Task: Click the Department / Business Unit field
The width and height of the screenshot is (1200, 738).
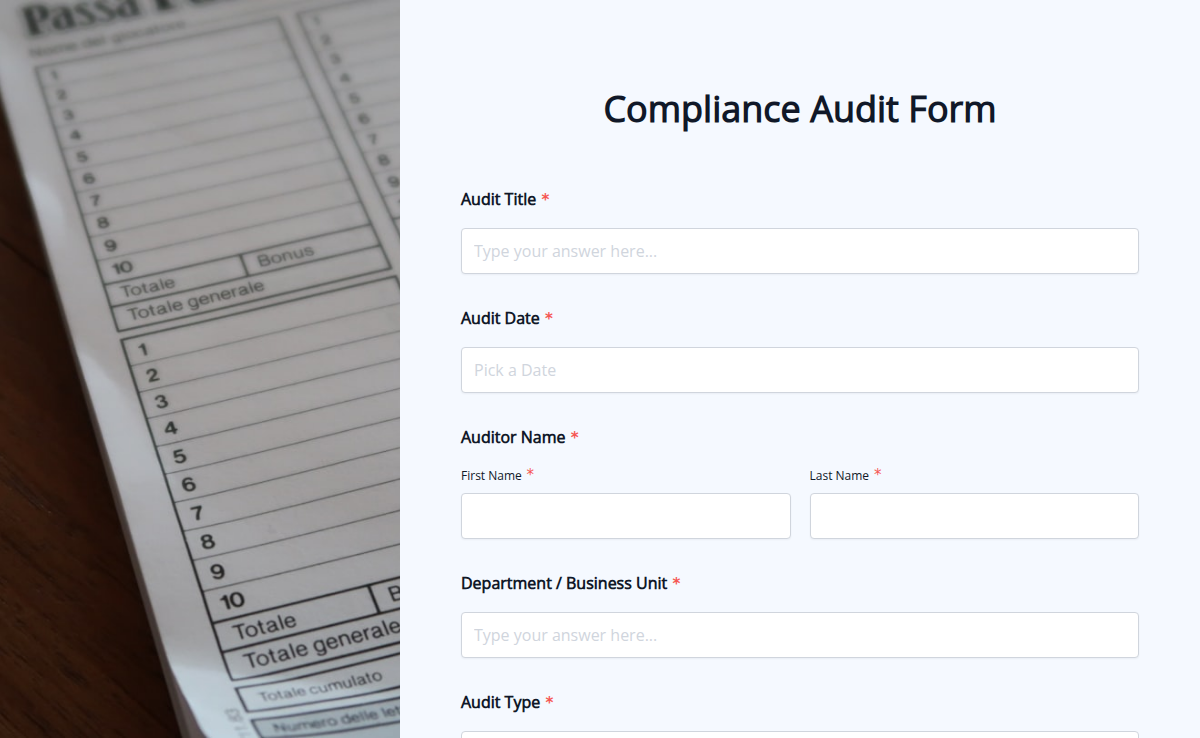Action: click(x=799, y=634)
